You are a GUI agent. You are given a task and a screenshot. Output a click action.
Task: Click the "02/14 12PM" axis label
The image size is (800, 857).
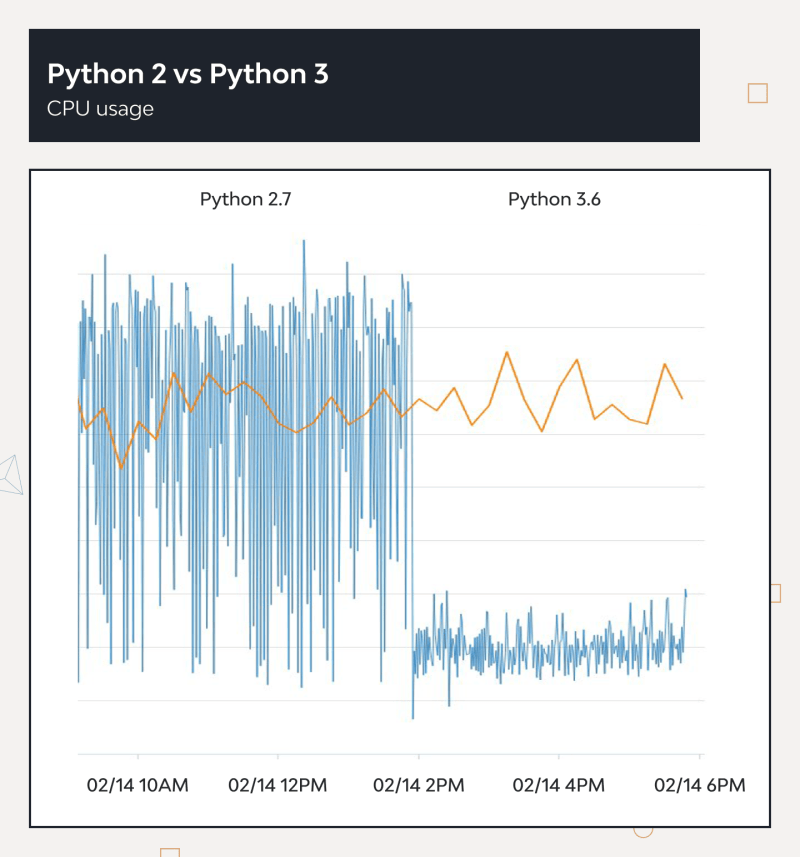pyautogui.click(x=278, y=785)
